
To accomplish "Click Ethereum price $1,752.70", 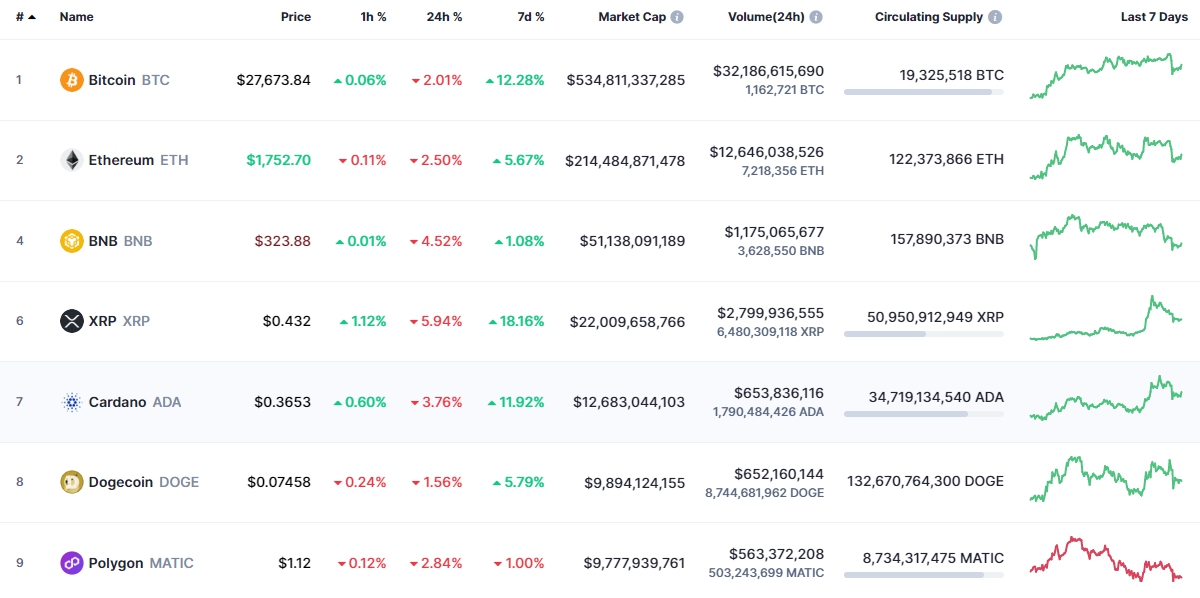I will coord(279,160).
